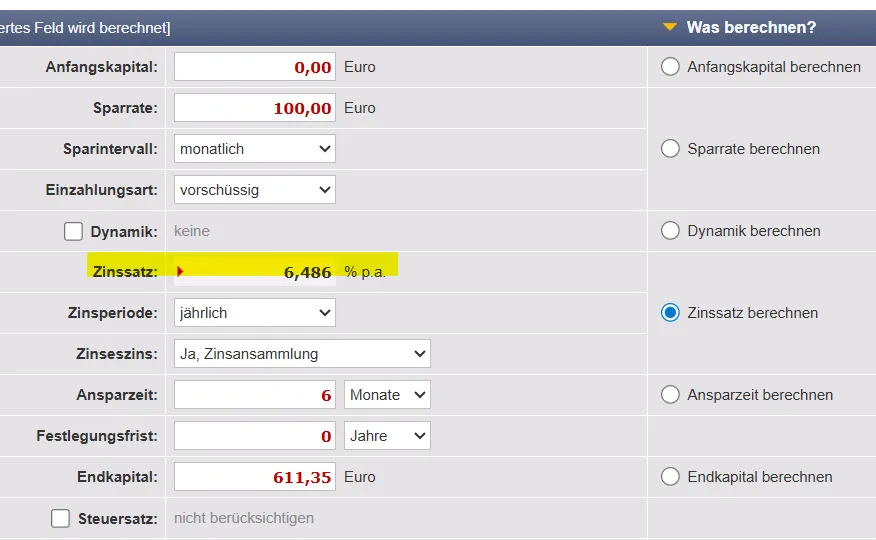
Task: Click the orange triangle beside 'Was berechnen?'
Action: click(670, 27)
